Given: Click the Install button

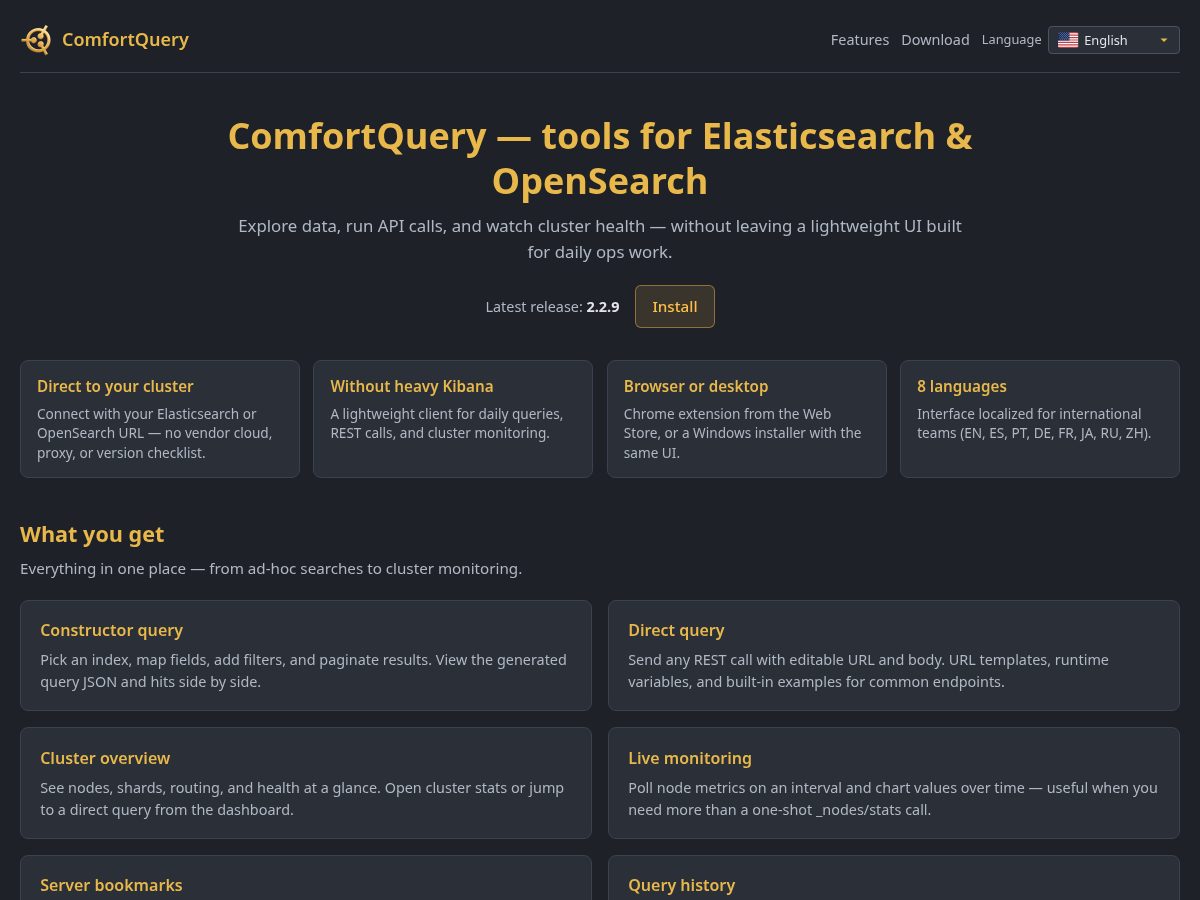Looking at the screenshot, I should (x=675, y=306).
